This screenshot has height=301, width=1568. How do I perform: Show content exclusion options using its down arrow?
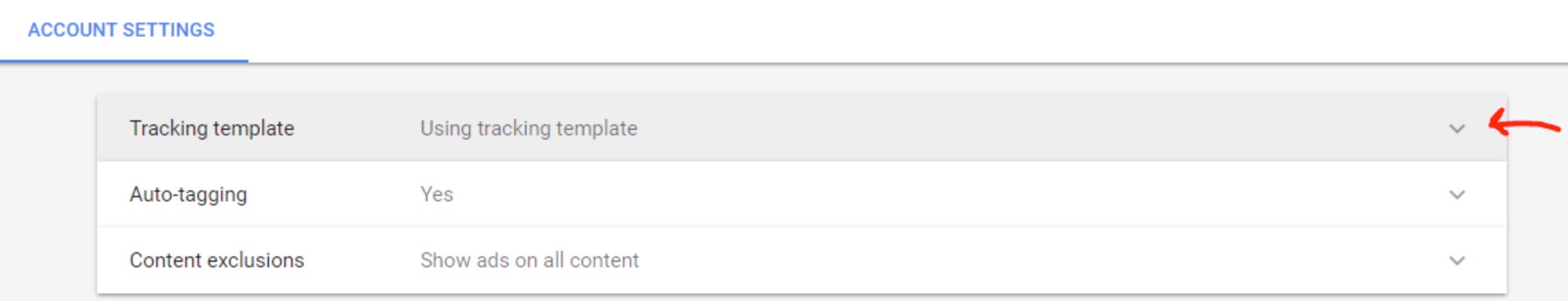(x=1456, y=260)
